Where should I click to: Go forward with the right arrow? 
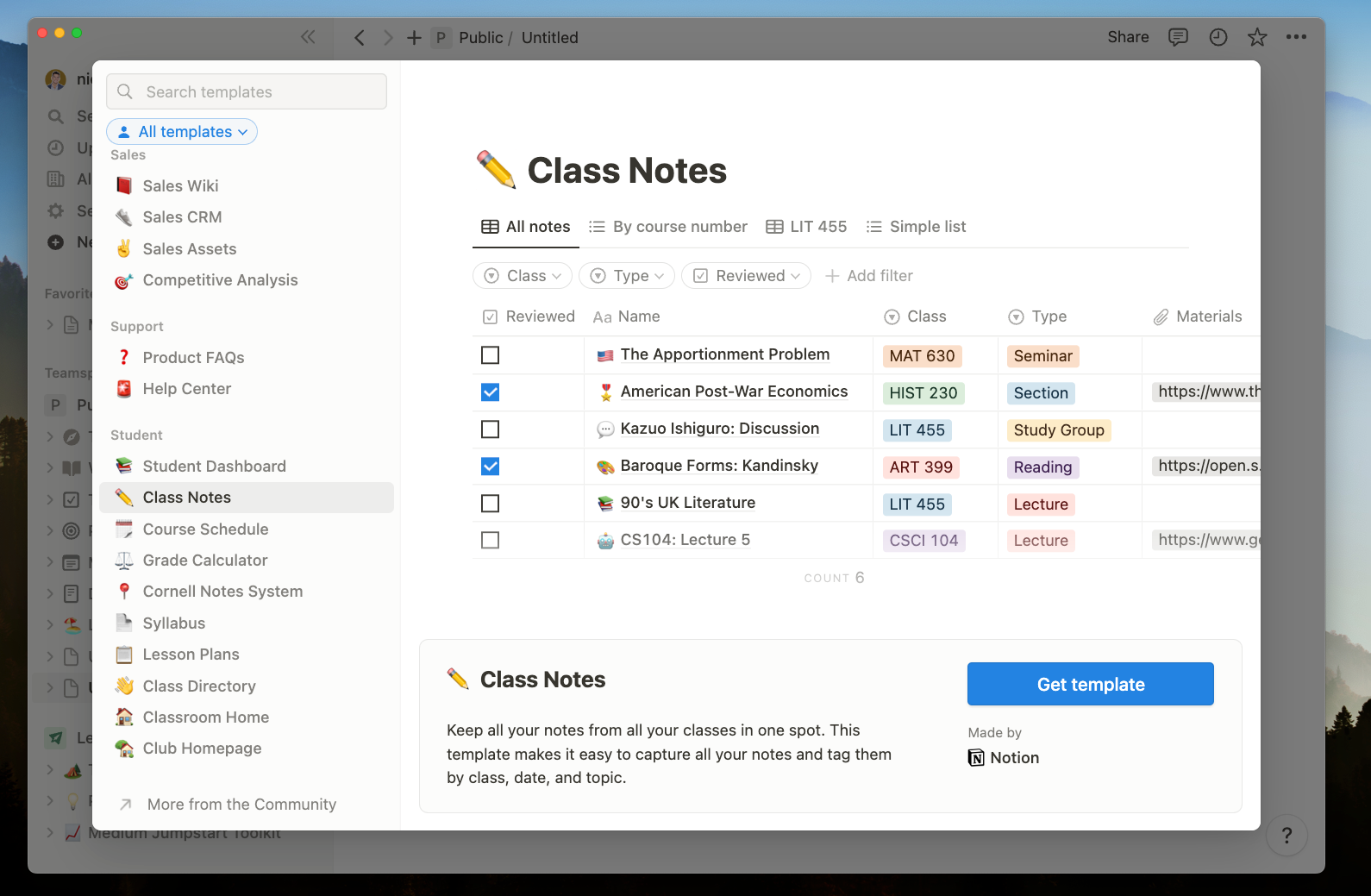[388, 37]
